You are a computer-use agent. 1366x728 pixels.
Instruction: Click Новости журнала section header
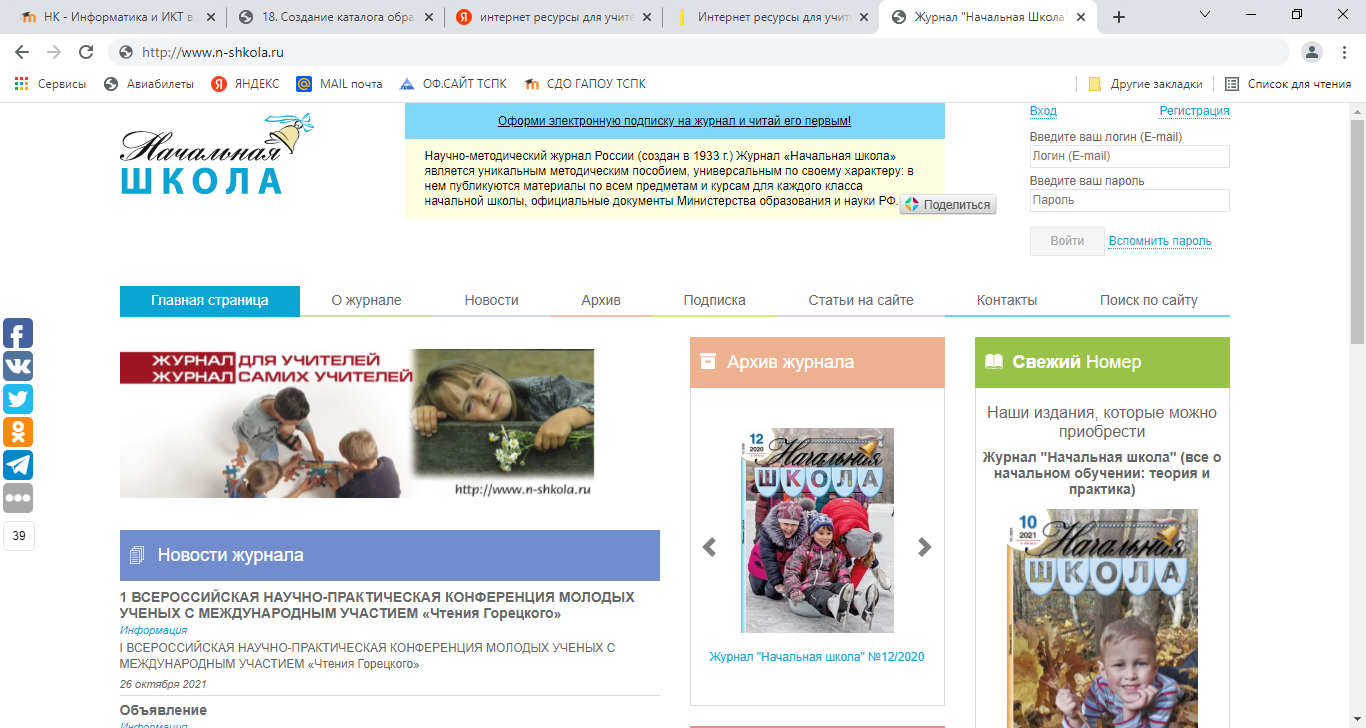(x=390, y=555)
